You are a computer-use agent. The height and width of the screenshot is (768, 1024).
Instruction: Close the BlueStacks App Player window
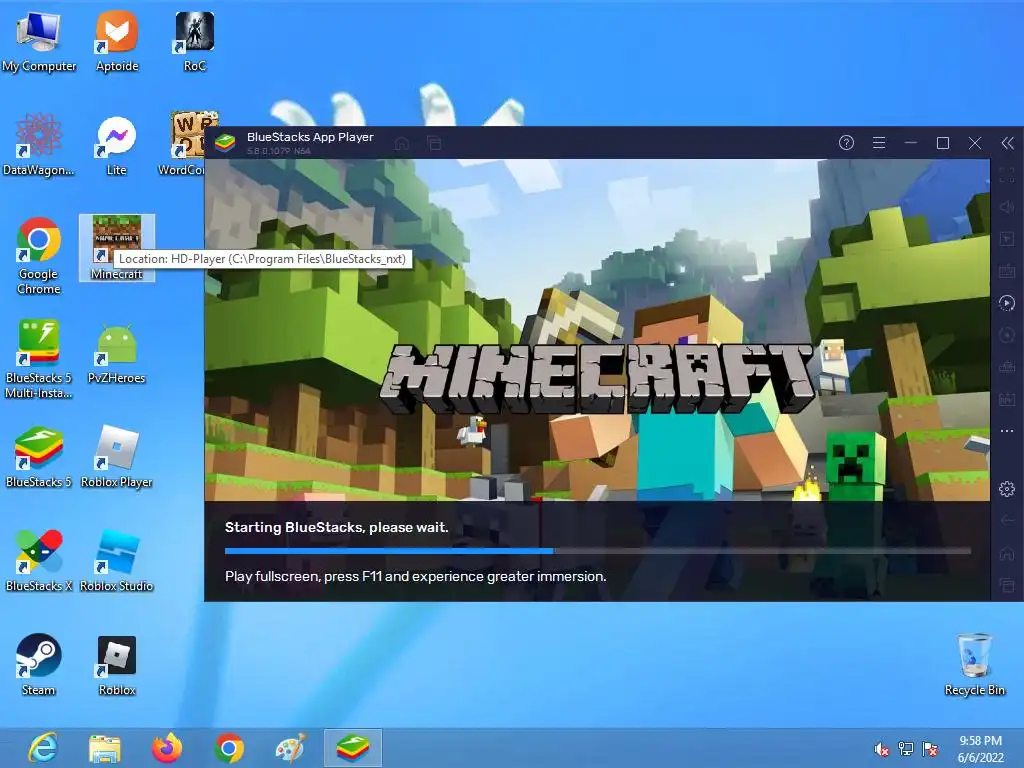[974, 142]
